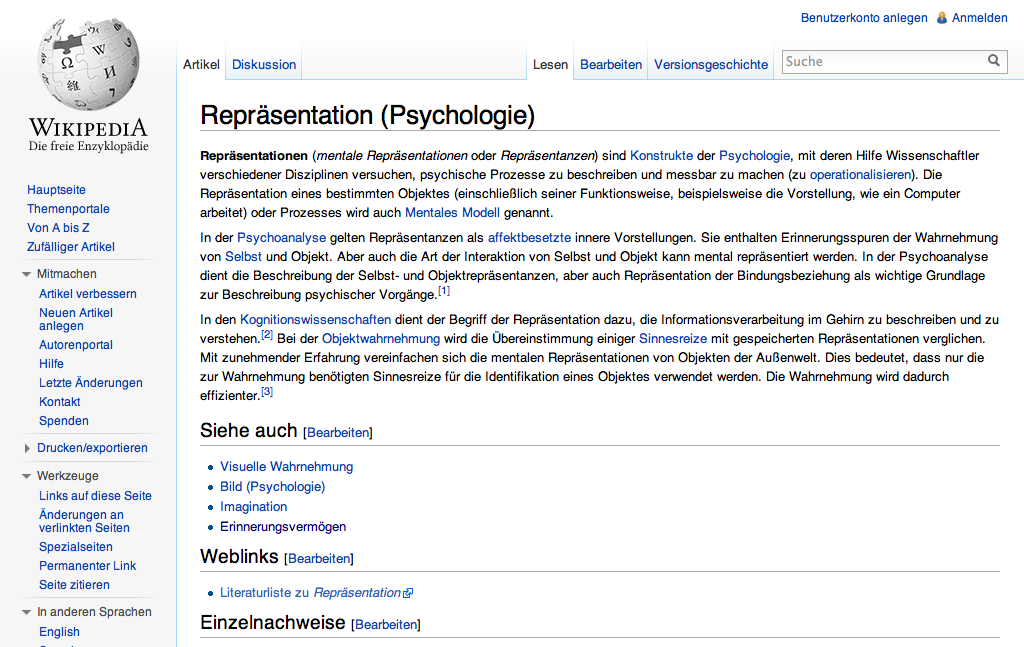Viewport: 1024px width, 647px height.
Task: Click footnote reference [1]
Action: tap(444, 291)
